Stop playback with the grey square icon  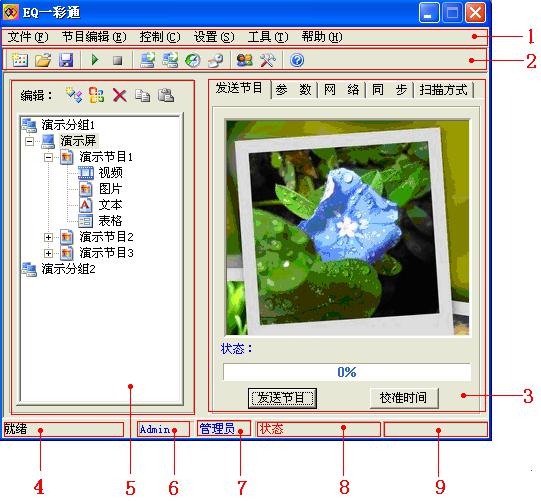tap(118, 60)
